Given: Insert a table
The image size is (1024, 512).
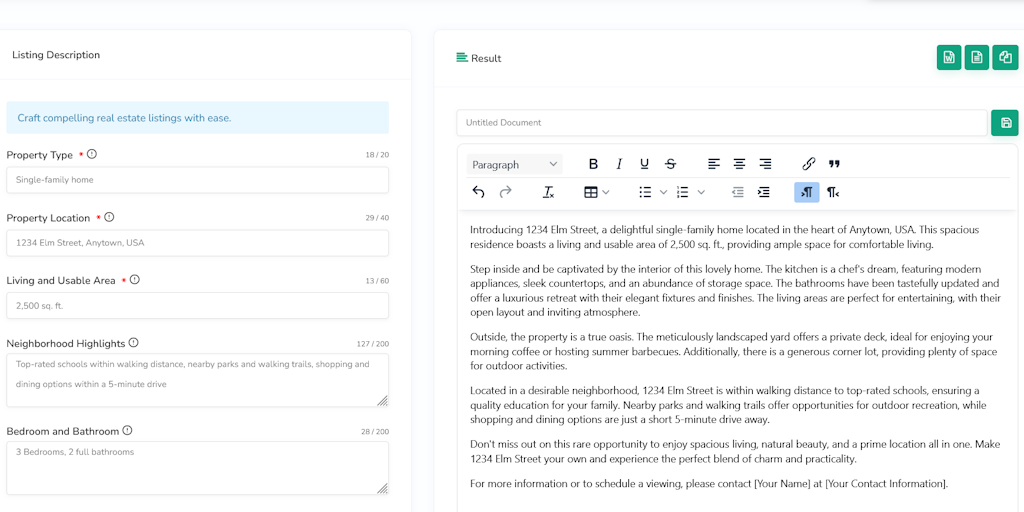Looking at the screenshot, I should coord(590,192).
